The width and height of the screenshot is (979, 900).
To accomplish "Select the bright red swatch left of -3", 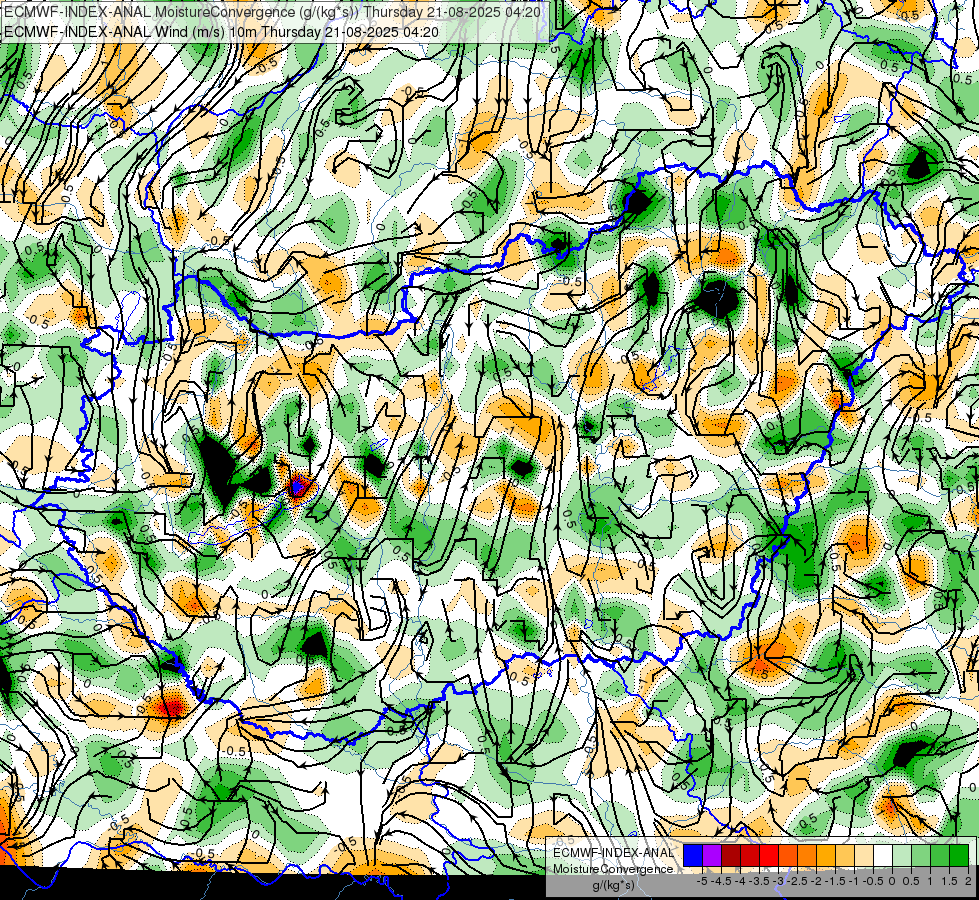I will (769, 856).
